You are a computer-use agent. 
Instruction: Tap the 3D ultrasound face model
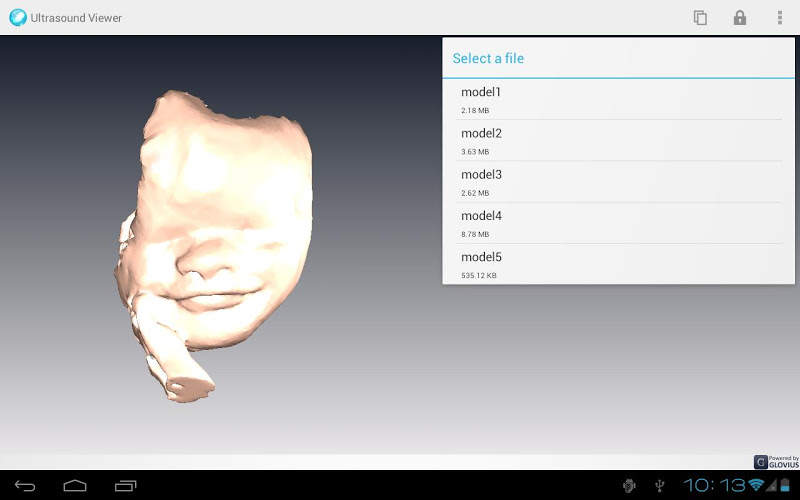214,245
